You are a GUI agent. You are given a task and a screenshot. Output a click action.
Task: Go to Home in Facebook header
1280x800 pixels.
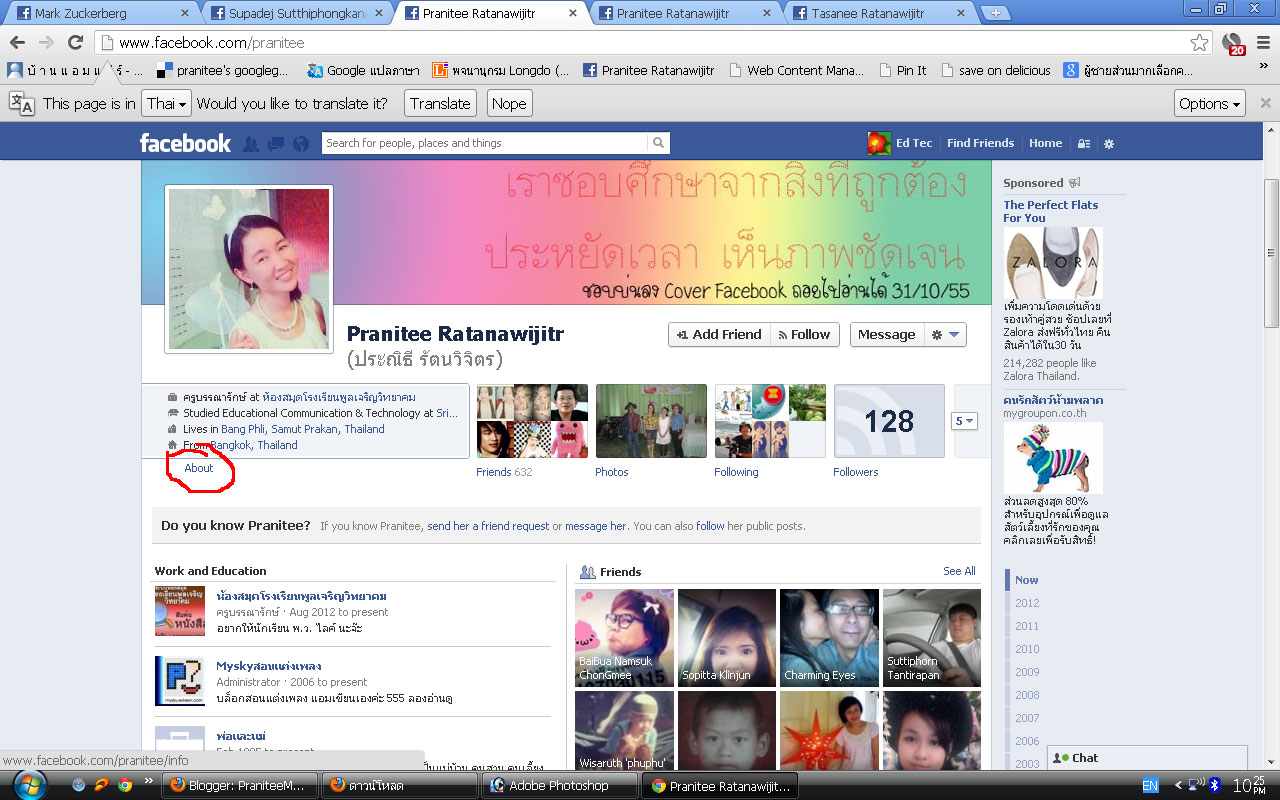1045,143
